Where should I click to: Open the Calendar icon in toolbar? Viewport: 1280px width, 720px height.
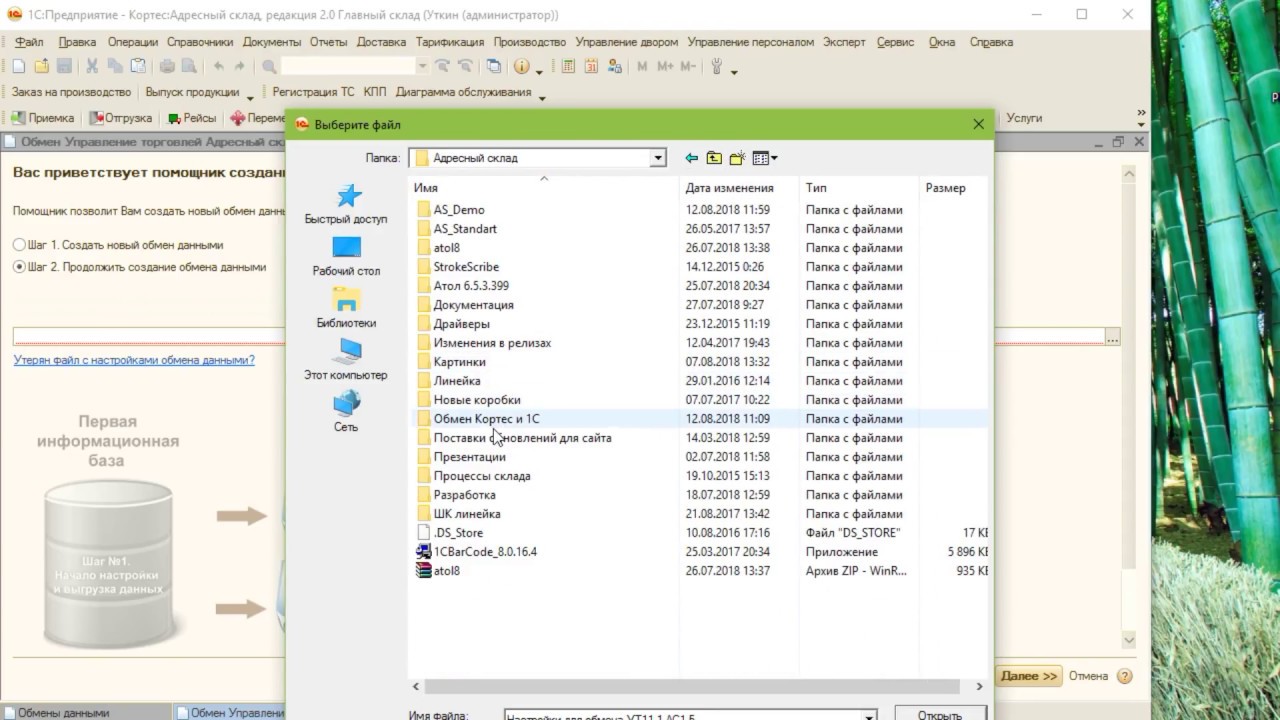tap(591, 67)
